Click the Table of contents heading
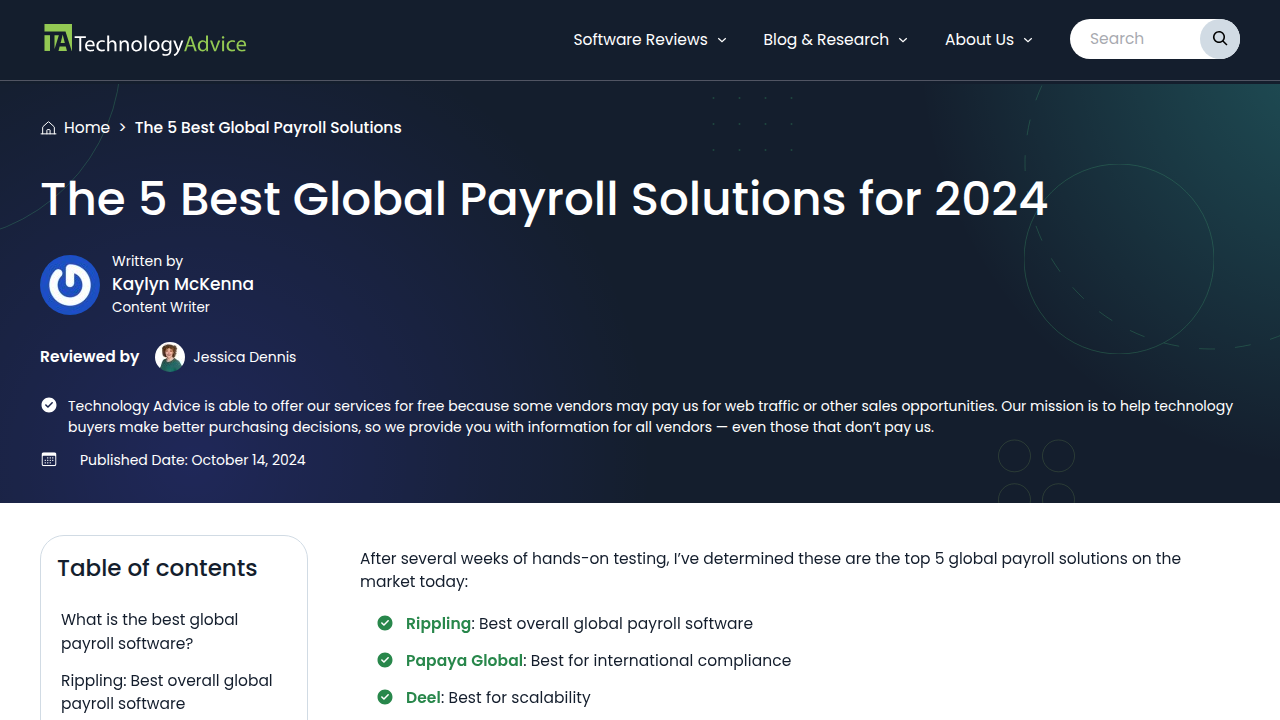This screenshot has width=1280, height=720. pos(157,568)
